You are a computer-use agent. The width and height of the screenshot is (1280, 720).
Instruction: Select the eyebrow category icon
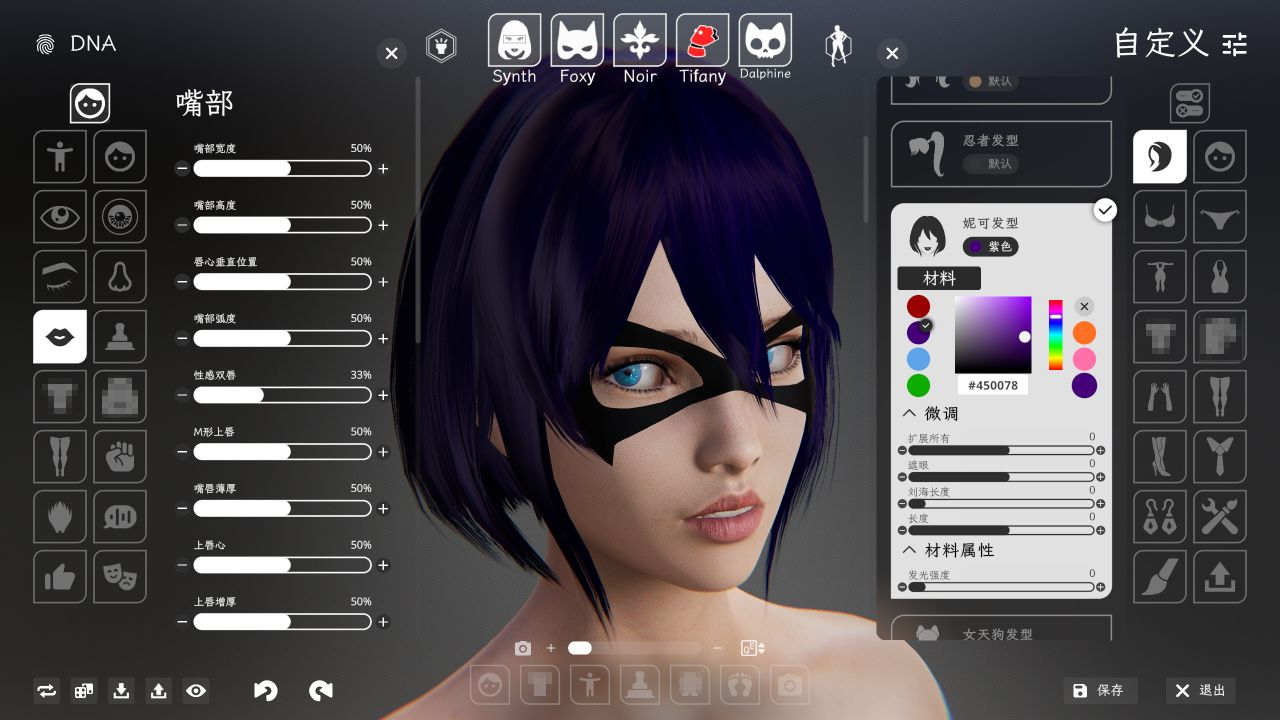tap(60, 276)
